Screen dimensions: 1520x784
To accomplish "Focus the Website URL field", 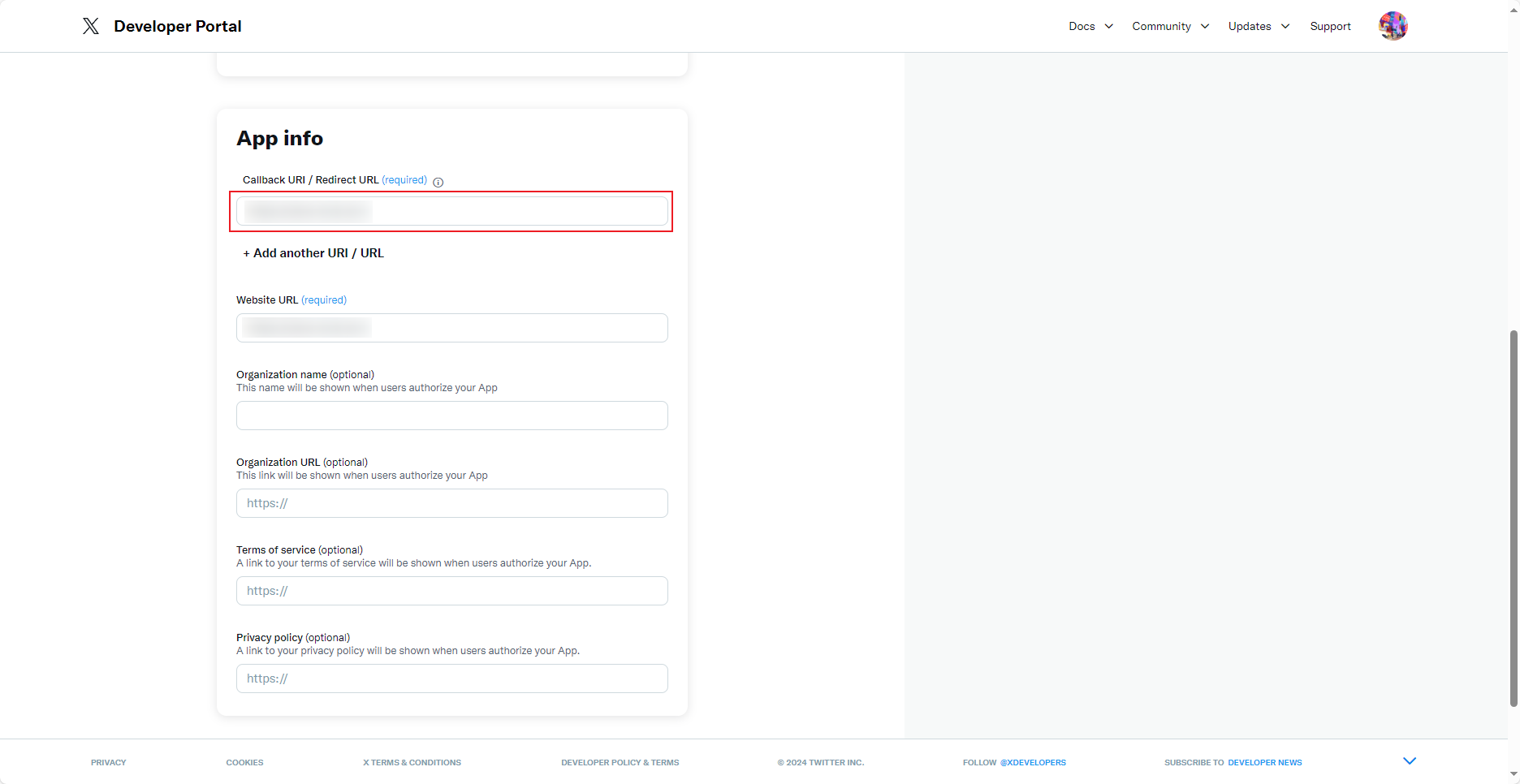I will [452, 328].
